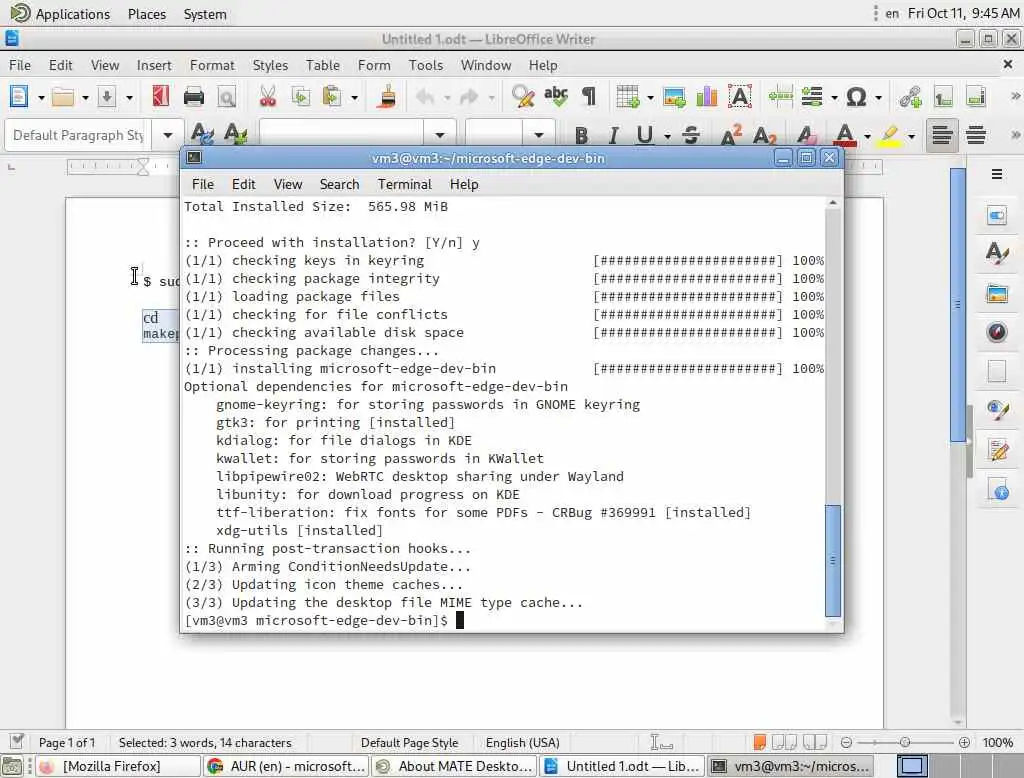Open the Format menu in Writer

click(212, 65)
